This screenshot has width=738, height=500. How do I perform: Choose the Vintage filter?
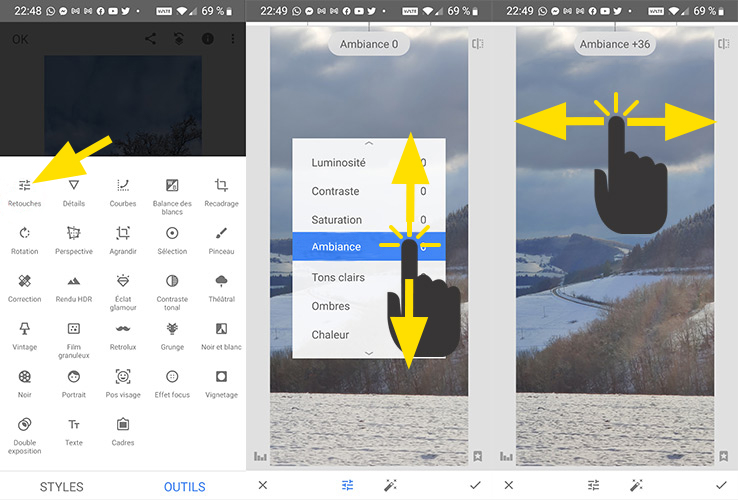tap(24, 337)
